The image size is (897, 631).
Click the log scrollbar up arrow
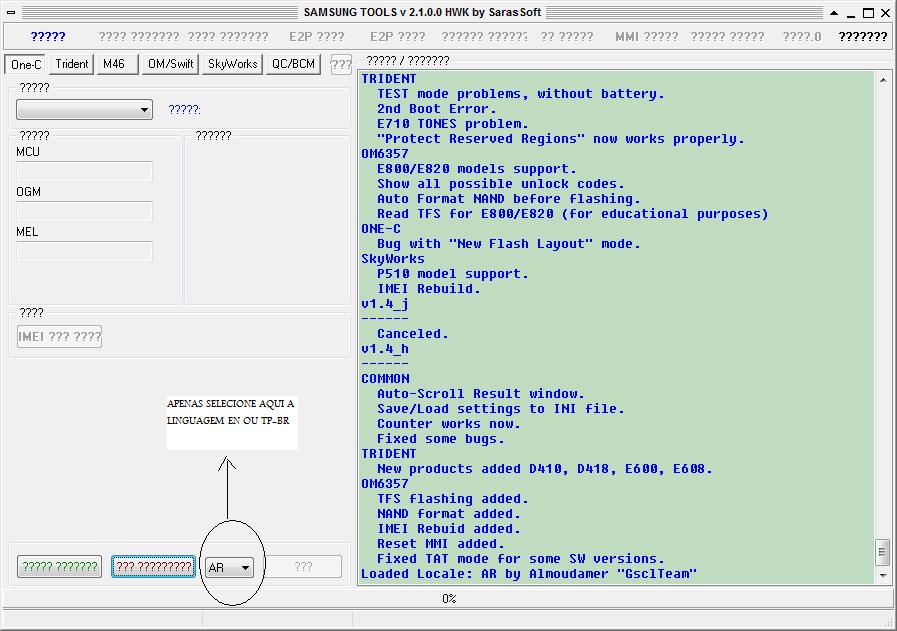click(883, 81)
